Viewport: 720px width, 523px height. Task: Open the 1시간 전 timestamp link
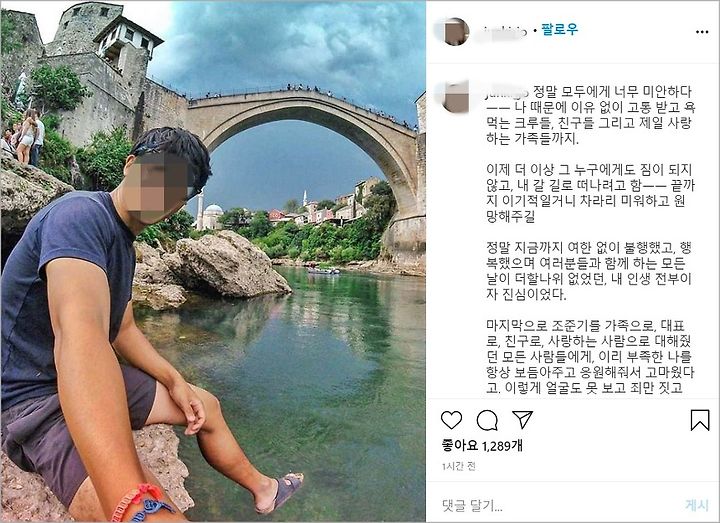458,466
